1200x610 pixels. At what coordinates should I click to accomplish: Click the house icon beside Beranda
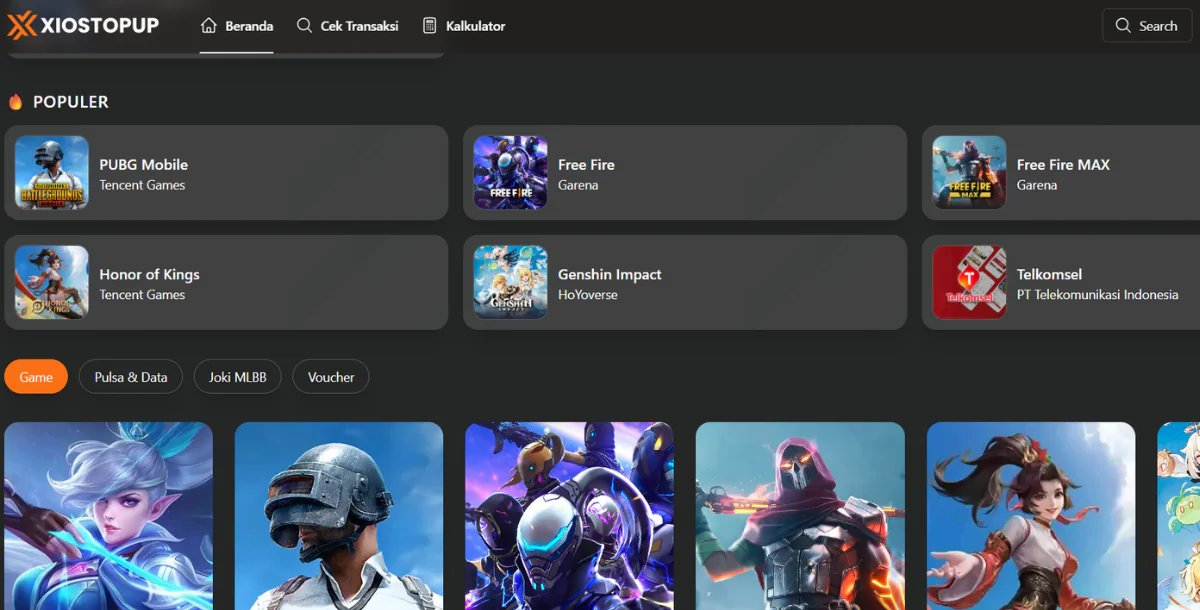(x=209, y=26)
